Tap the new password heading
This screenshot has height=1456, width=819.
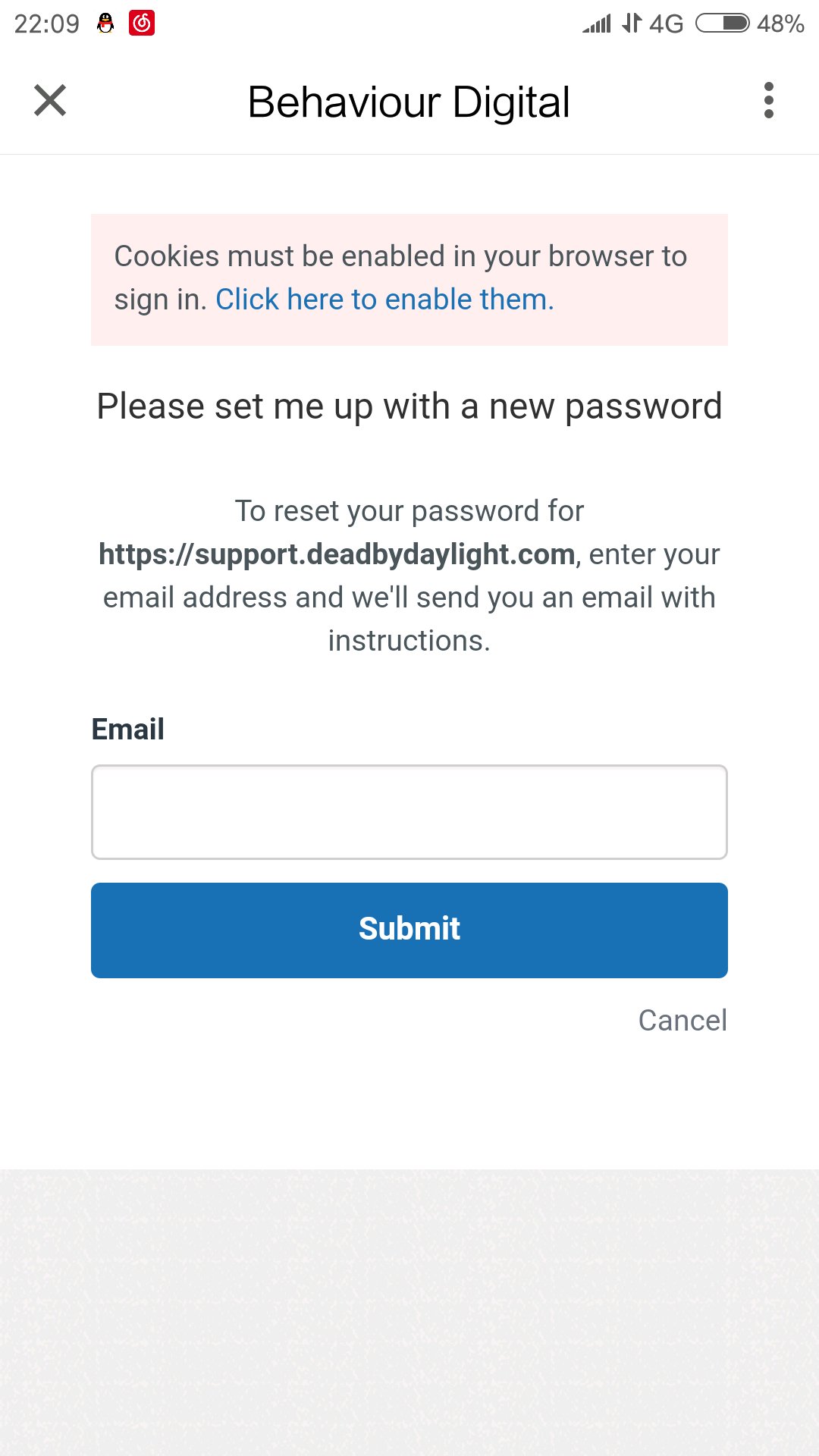409,406
